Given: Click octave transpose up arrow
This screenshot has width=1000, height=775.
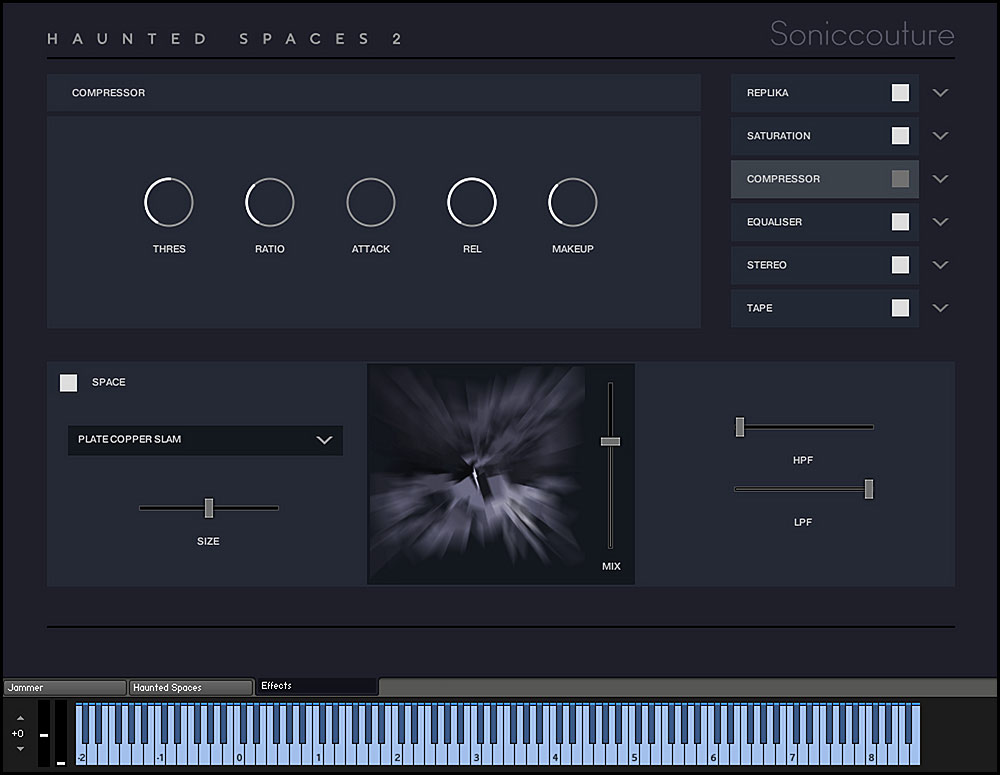Looking at the screenshot, I should [20, 718].
